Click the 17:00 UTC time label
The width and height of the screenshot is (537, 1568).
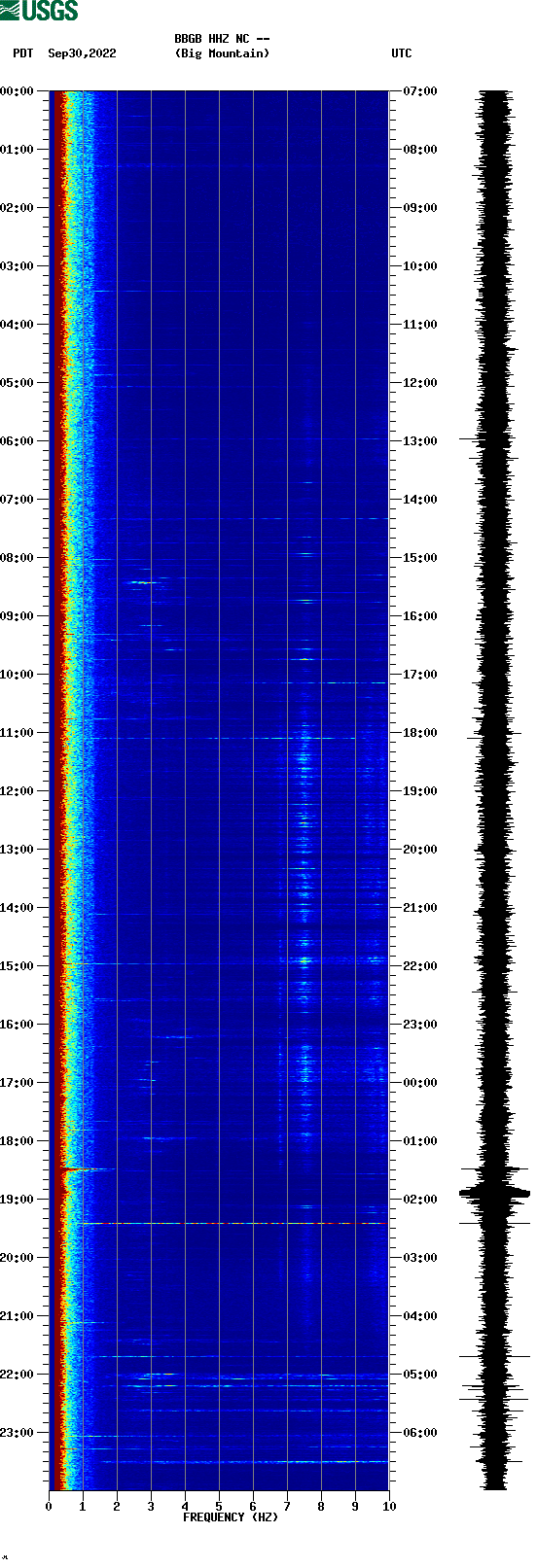pyautogui.click(x=420, y=675)
